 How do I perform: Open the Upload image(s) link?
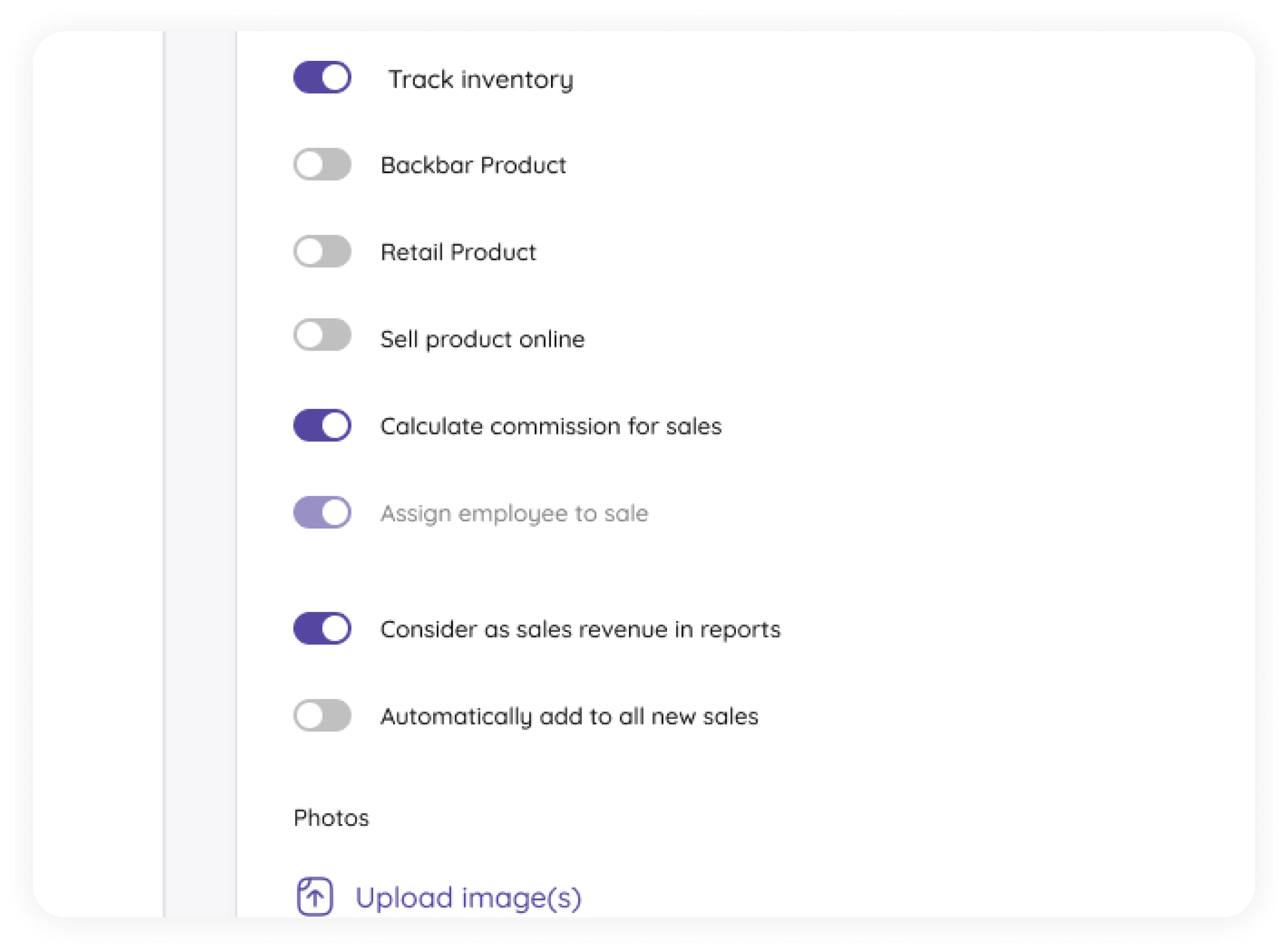tap(468, 898)
